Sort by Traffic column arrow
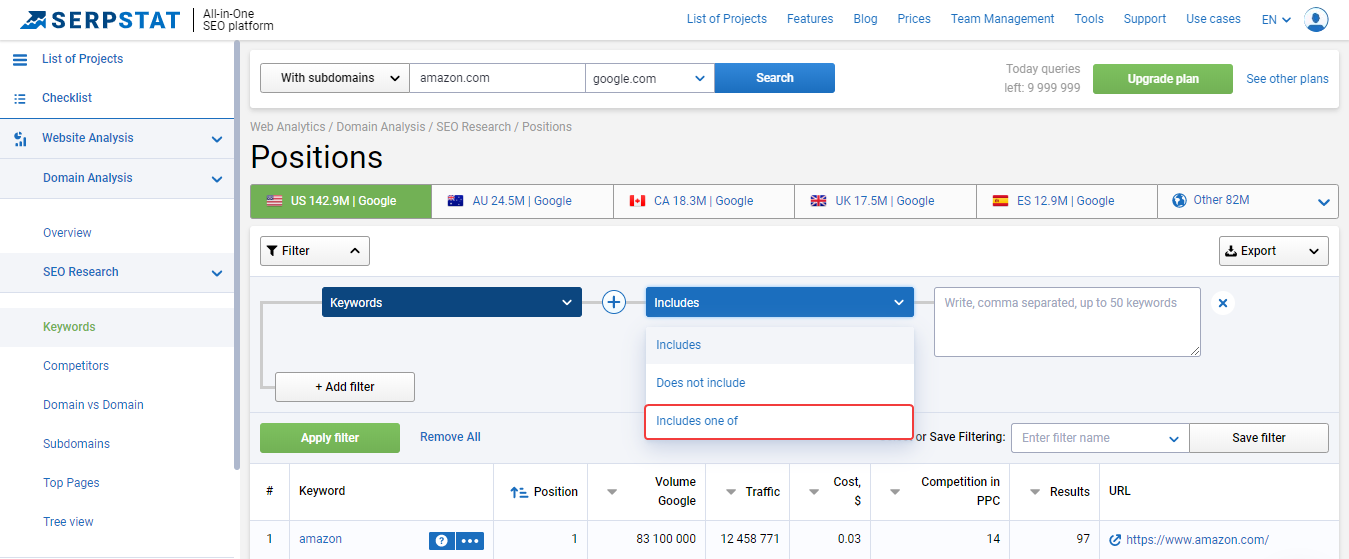Viewport: 1349px width, 559px height. (x=731, y=492)
